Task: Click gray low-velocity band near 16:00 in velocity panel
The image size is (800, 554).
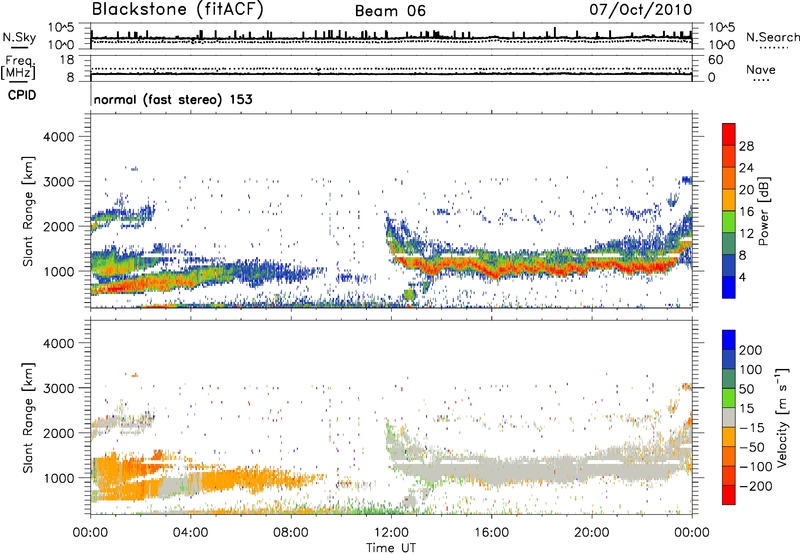Action: click(492, 472)
